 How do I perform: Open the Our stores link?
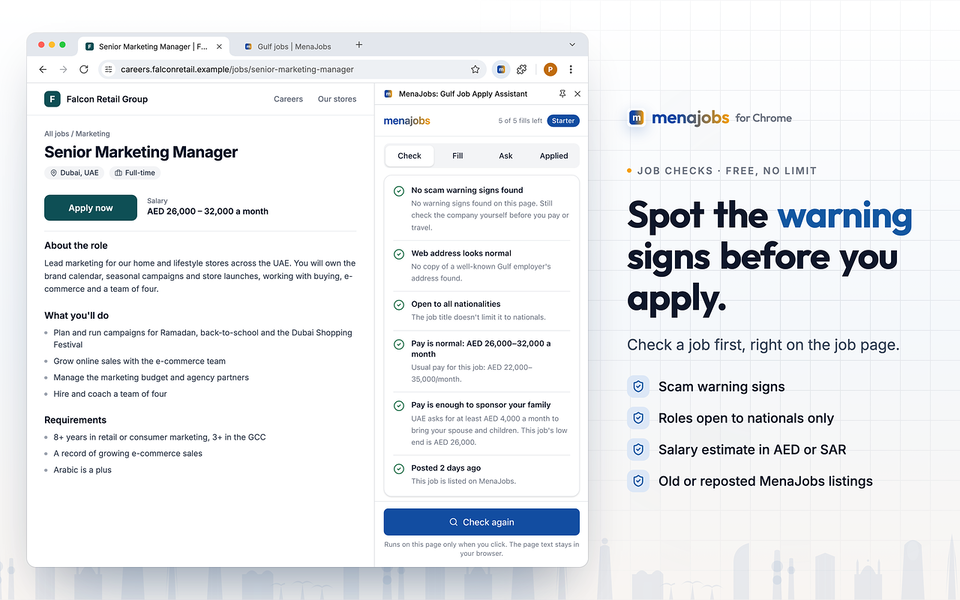pyautogui.click(x=337, y=99)
